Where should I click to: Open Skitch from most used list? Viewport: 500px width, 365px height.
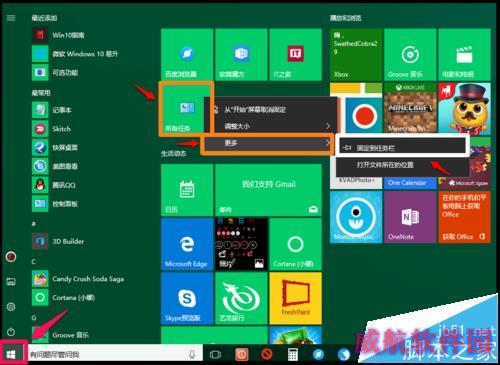[x=52, y=129]
